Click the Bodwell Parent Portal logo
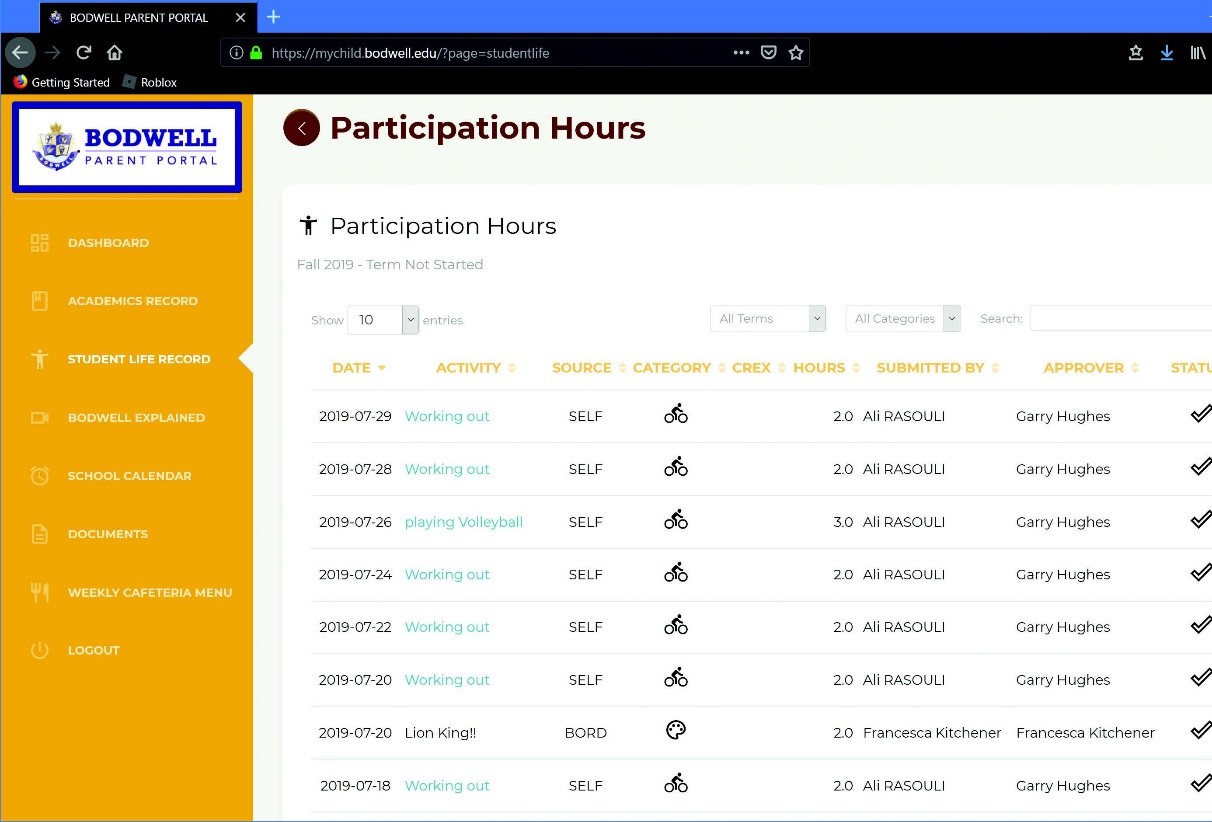 [x=126, y=147]
